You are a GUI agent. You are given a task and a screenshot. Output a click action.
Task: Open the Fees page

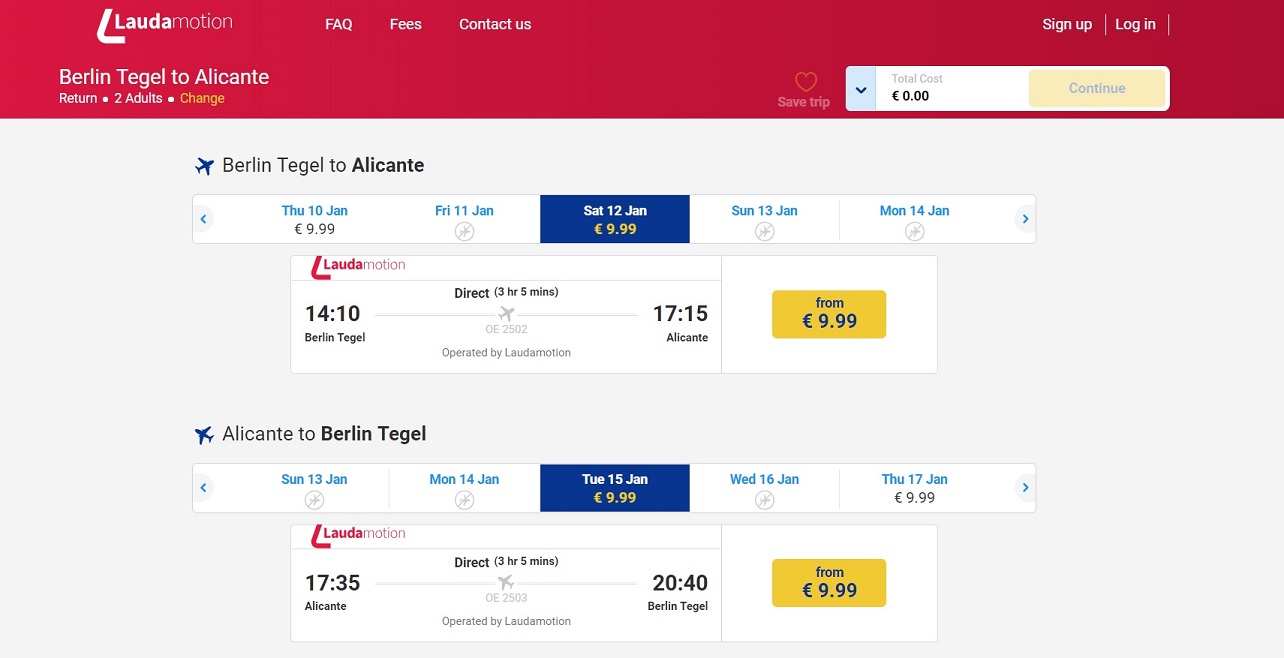pos(405,24)
